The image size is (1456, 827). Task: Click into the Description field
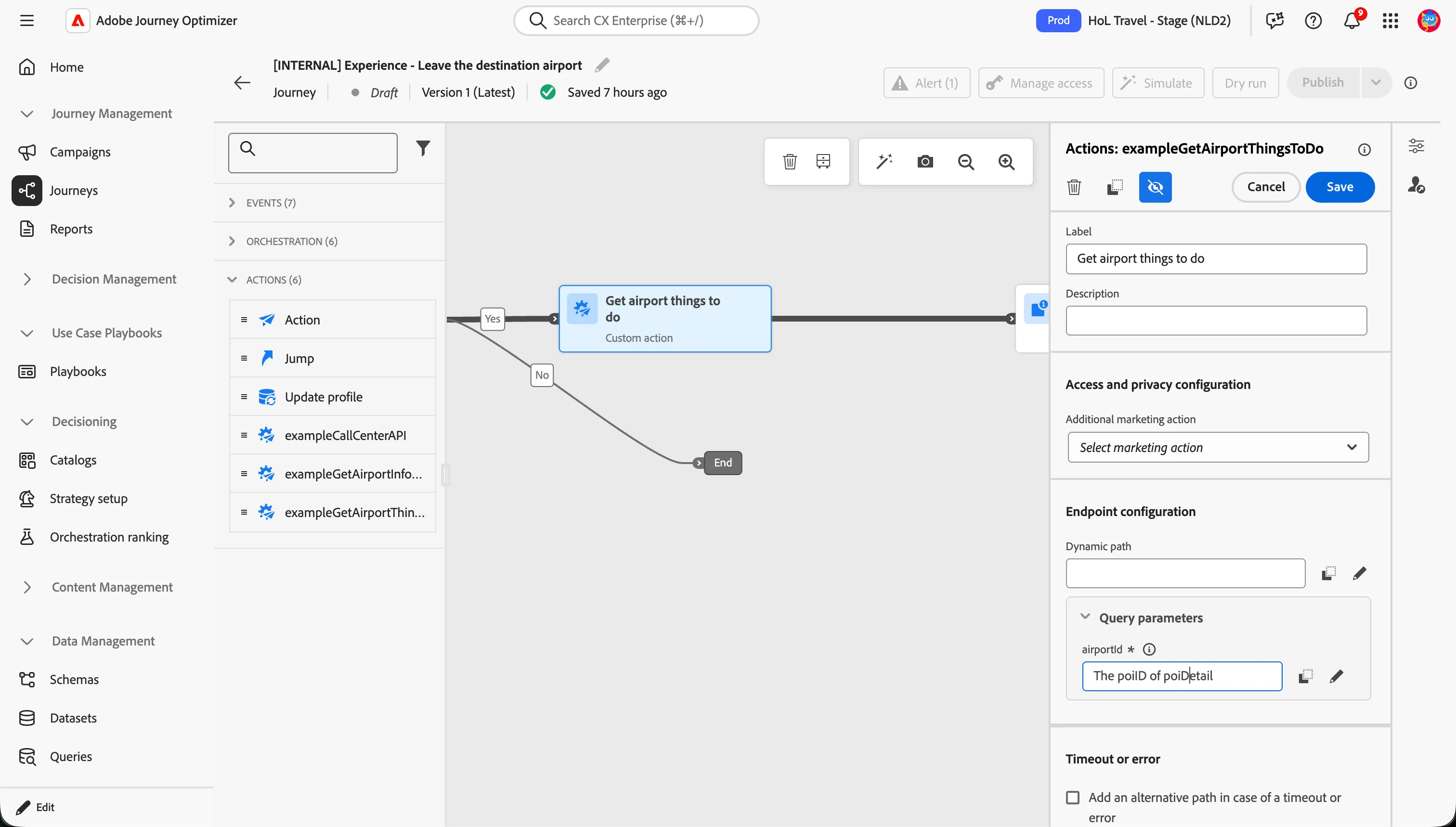coord(1216,321)
